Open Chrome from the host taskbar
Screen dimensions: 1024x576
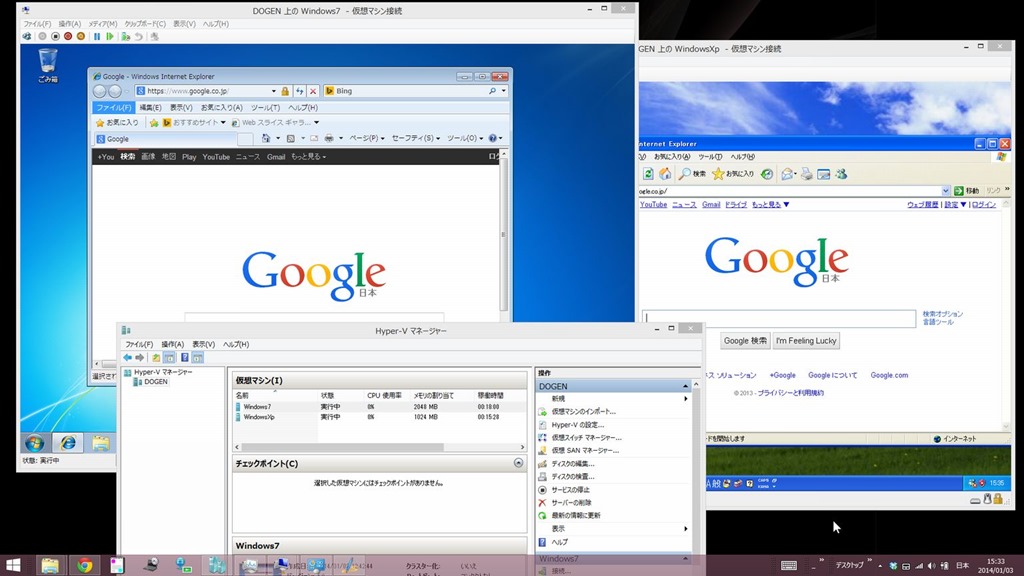coord(84,565)
